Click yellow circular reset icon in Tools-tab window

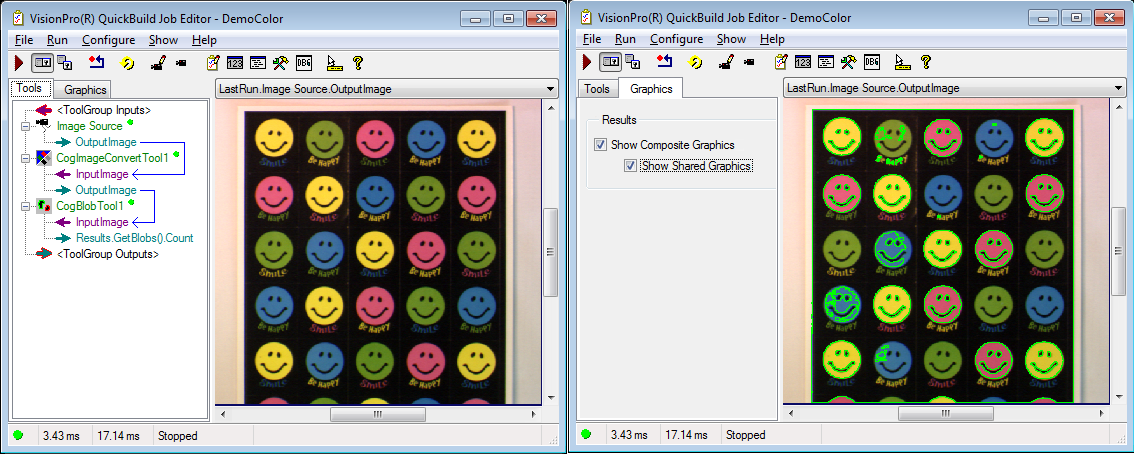point(127,63)
